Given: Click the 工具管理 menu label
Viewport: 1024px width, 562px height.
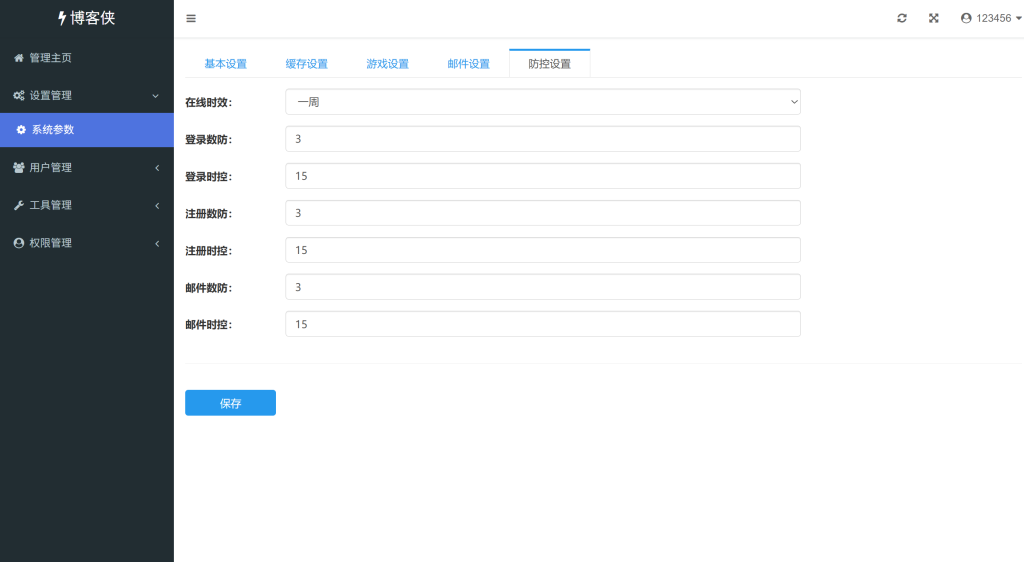Looking at the screenshot, I should point(50,205).
